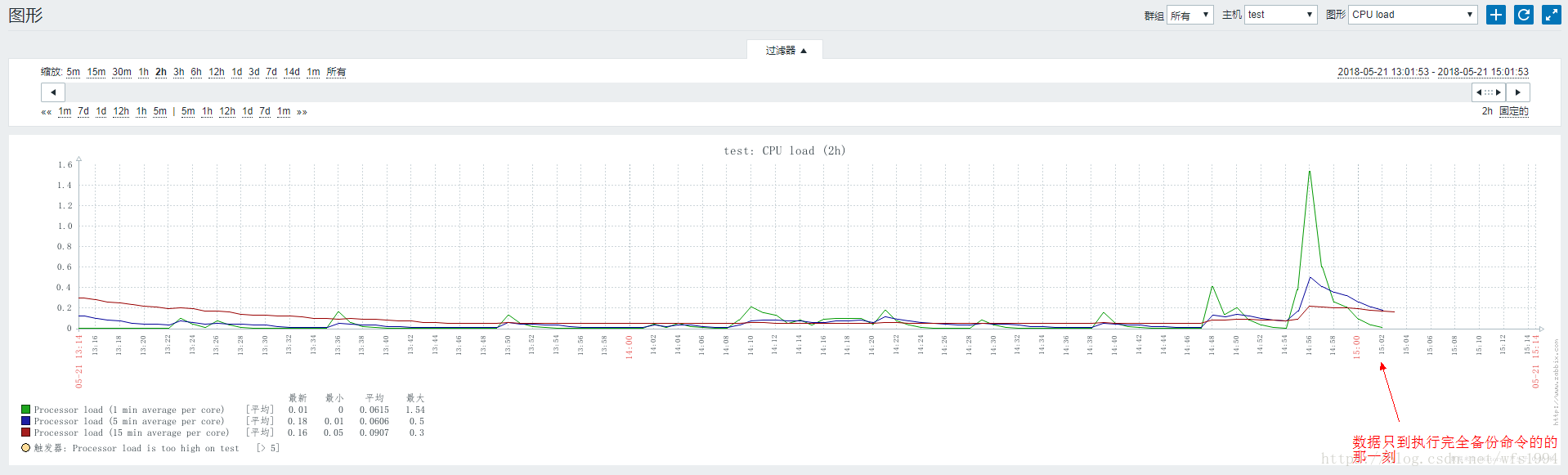Click red swatch for 15 min average load
This screenshot has height=475, width=1568.
(x=26, y=432)
